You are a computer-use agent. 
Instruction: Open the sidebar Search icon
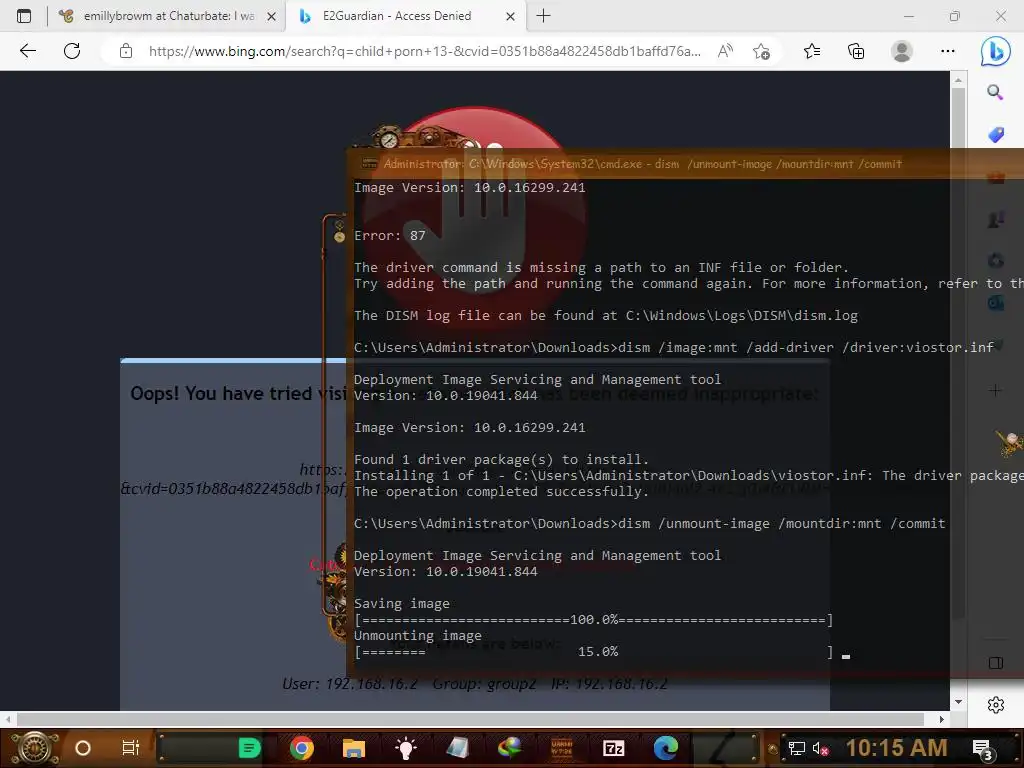click(995, 92)
